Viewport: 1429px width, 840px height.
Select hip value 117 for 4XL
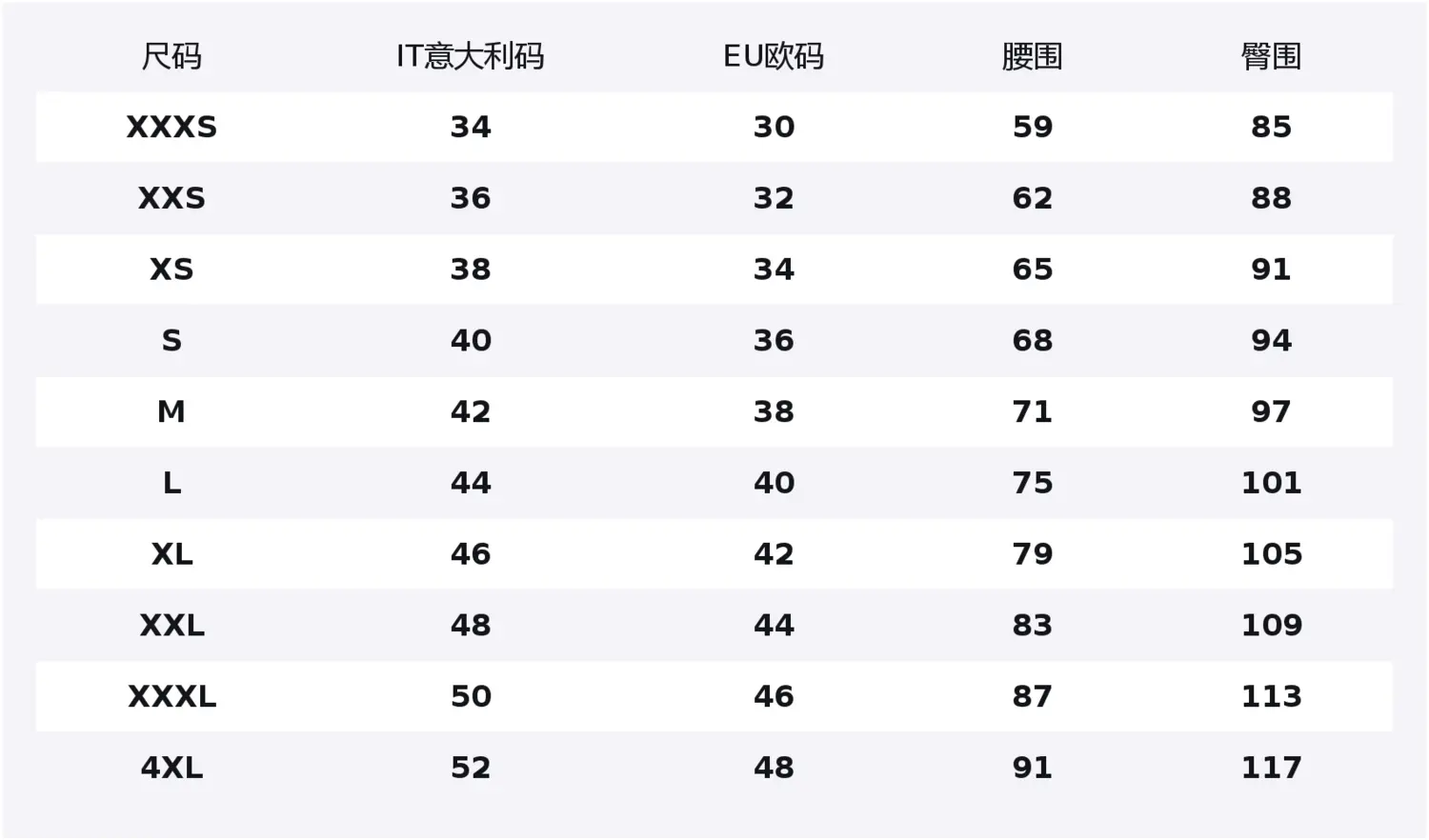pyautogui.click(x=1271, y=768)
